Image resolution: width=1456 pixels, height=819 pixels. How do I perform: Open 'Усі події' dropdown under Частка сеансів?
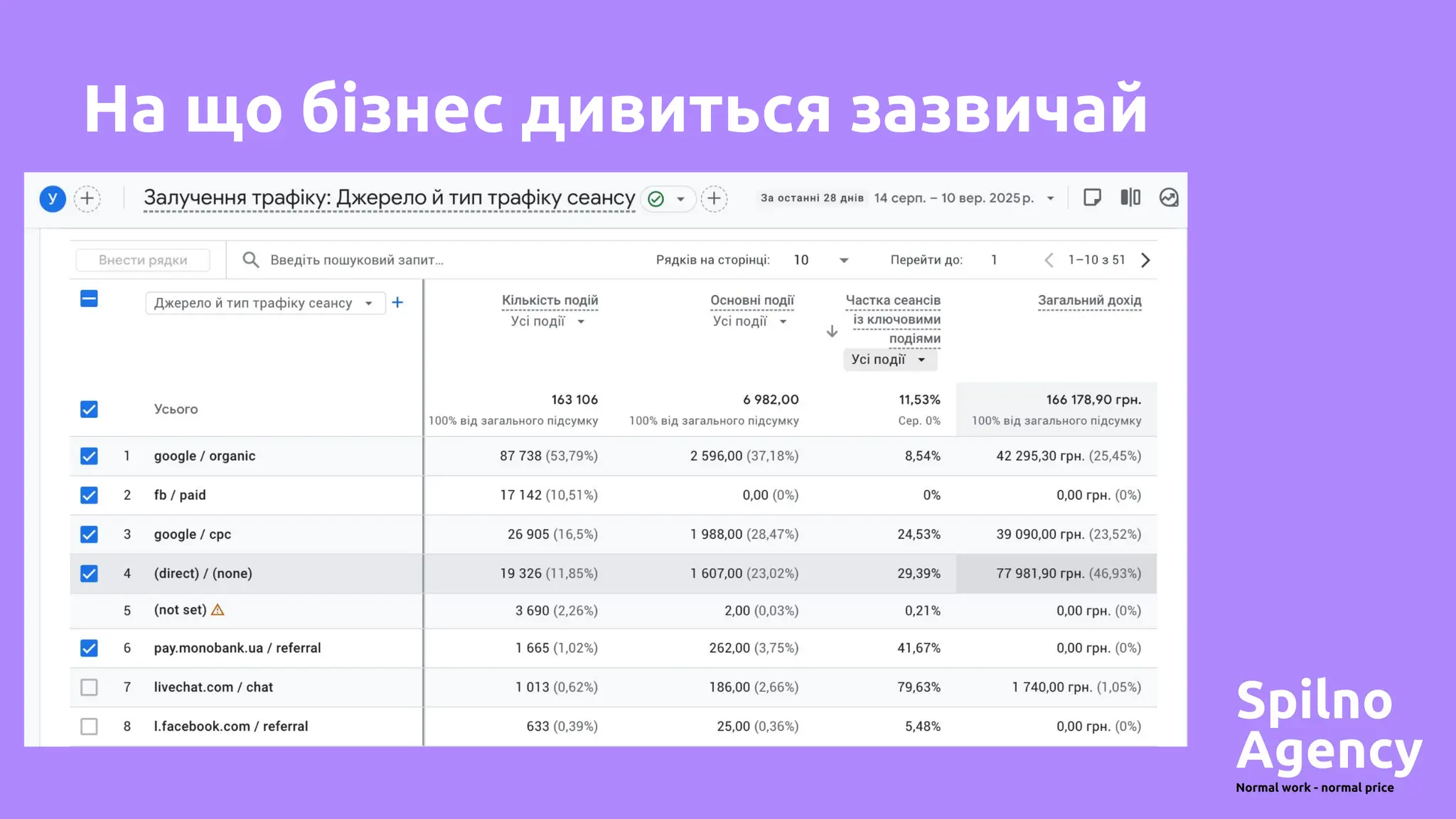pyautogui.click(x=890, y=360)
